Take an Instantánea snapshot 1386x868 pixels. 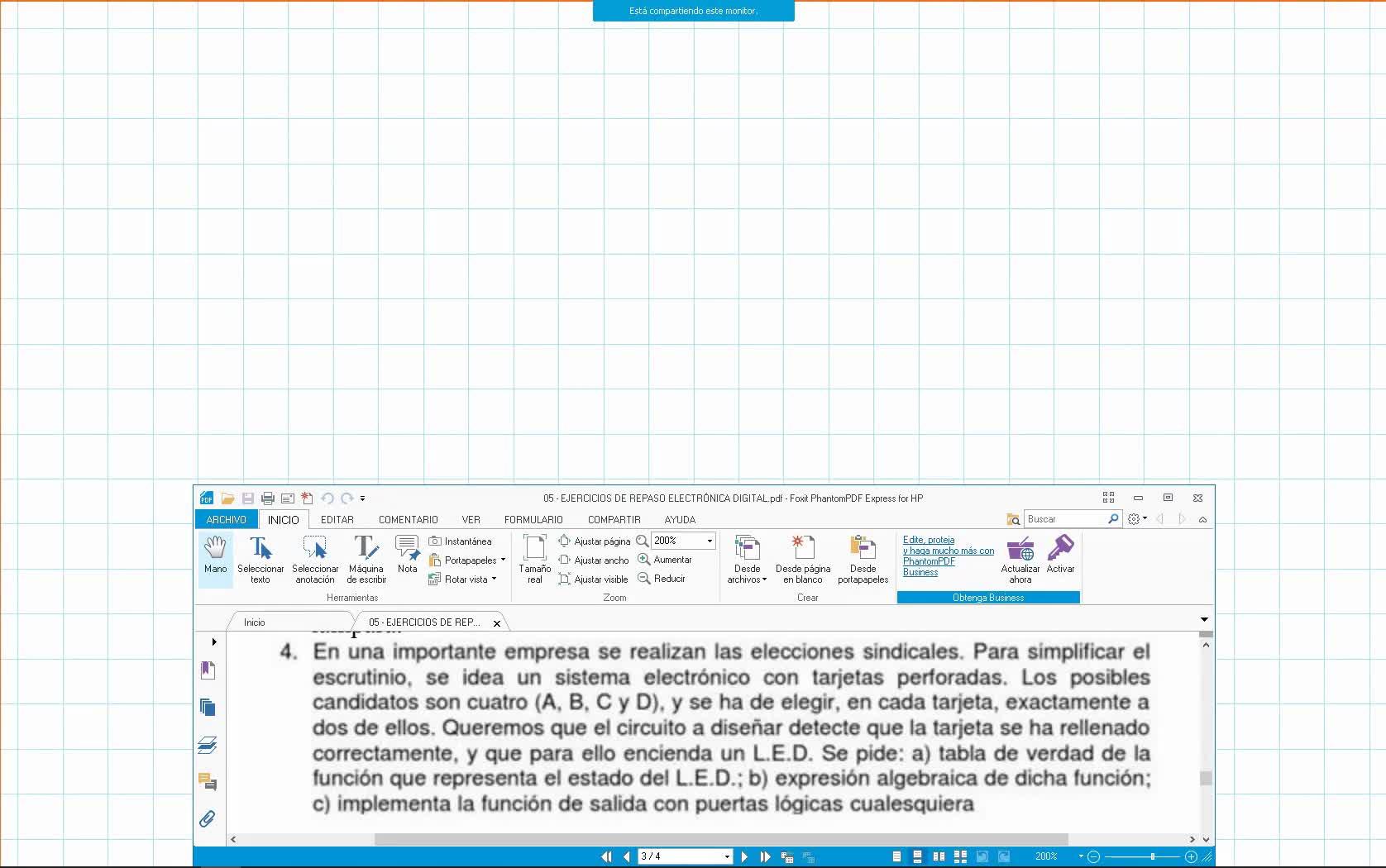click(x=461, y=541)
